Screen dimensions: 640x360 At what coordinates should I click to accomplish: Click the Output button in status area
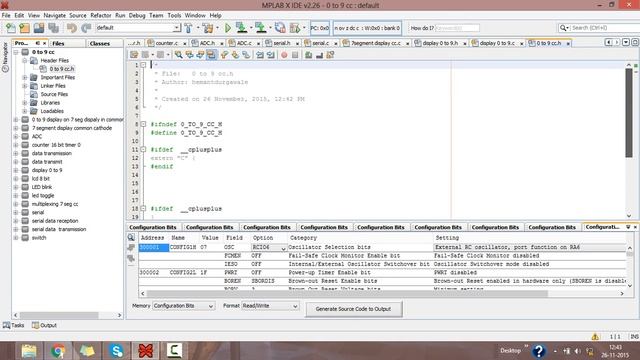[x=44, y=325]
